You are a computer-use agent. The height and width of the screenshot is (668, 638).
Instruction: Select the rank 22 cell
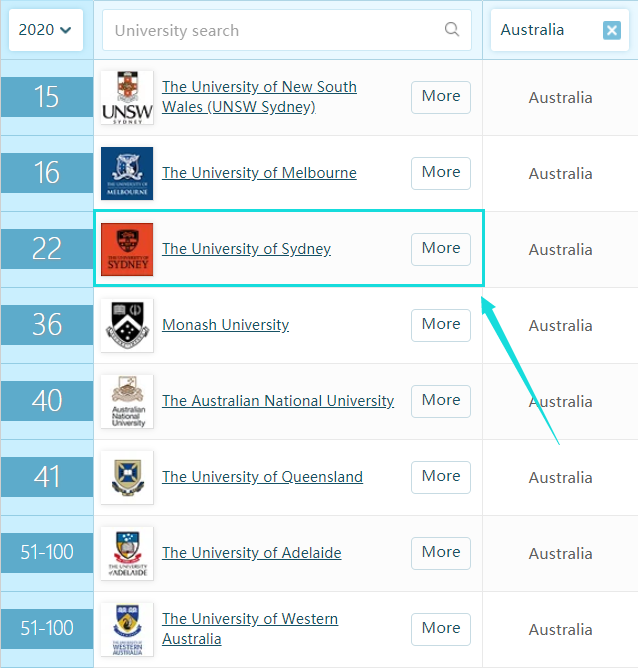coord(47,249)
